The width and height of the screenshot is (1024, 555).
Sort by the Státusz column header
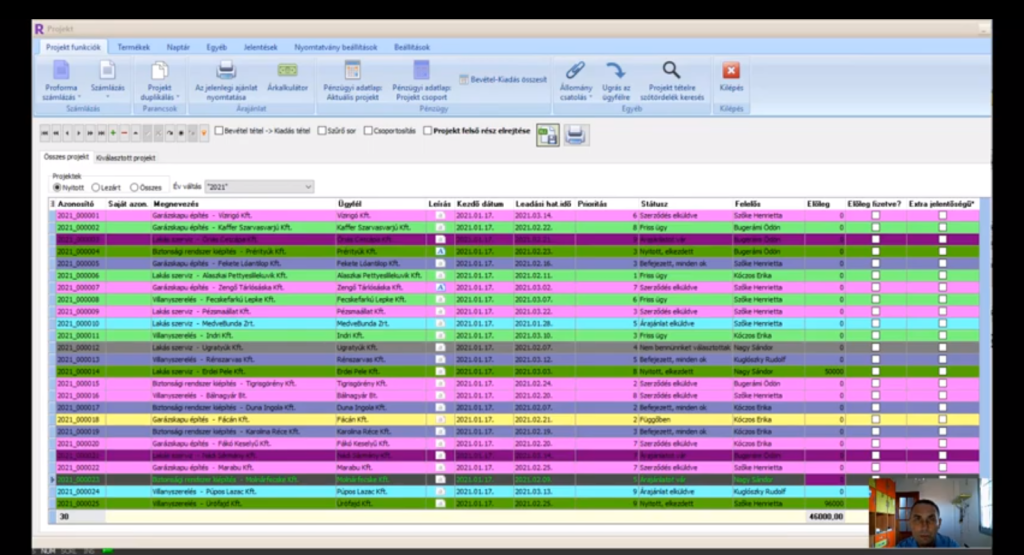click(654, 204)
